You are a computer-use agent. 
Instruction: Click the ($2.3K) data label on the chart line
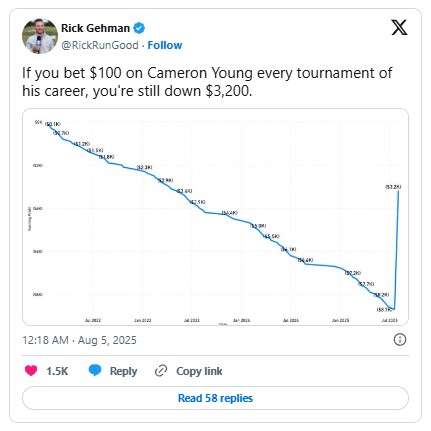pos(144,167)
